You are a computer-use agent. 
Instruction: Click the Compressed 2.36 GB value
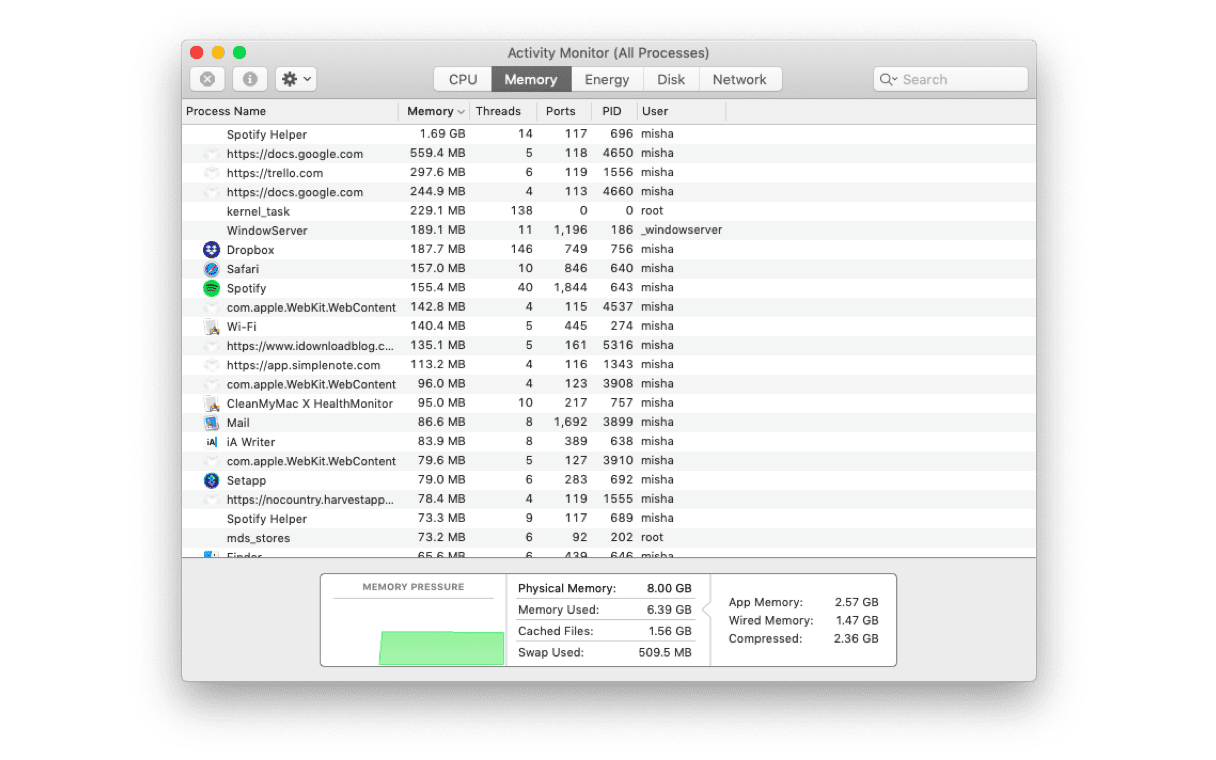coord(857,638)
